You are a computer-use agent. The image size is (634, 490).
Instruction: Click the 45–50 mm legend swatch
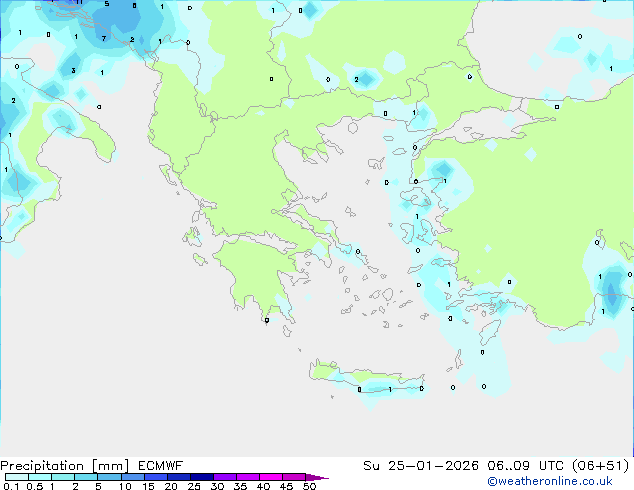[294, 477]
